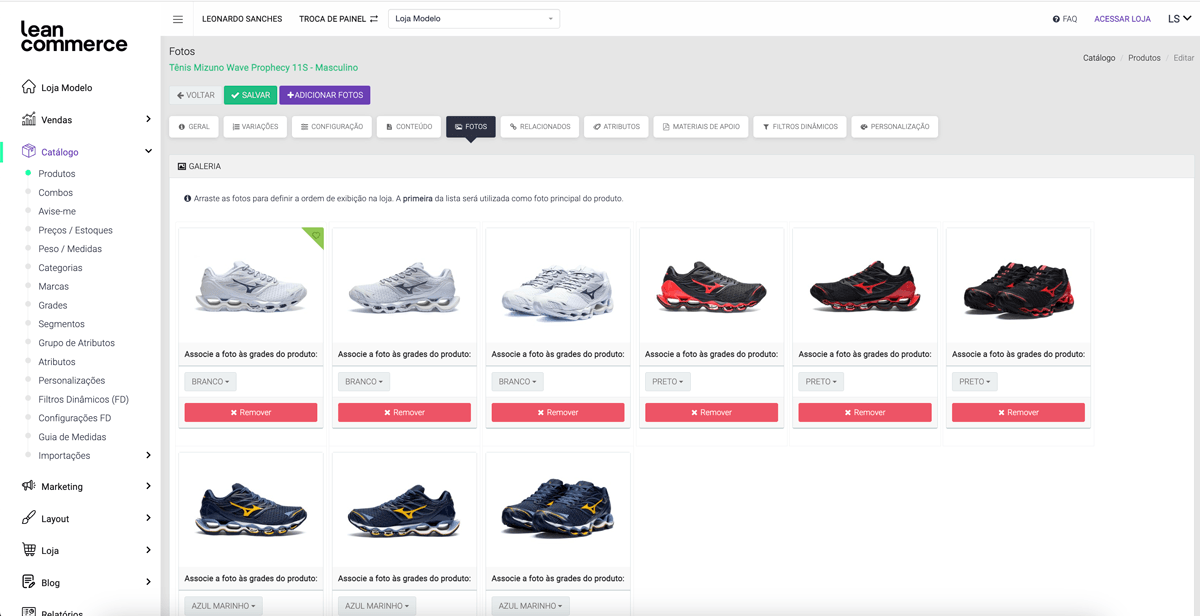Remove the black shoe pair photo

coord(1018,412)
